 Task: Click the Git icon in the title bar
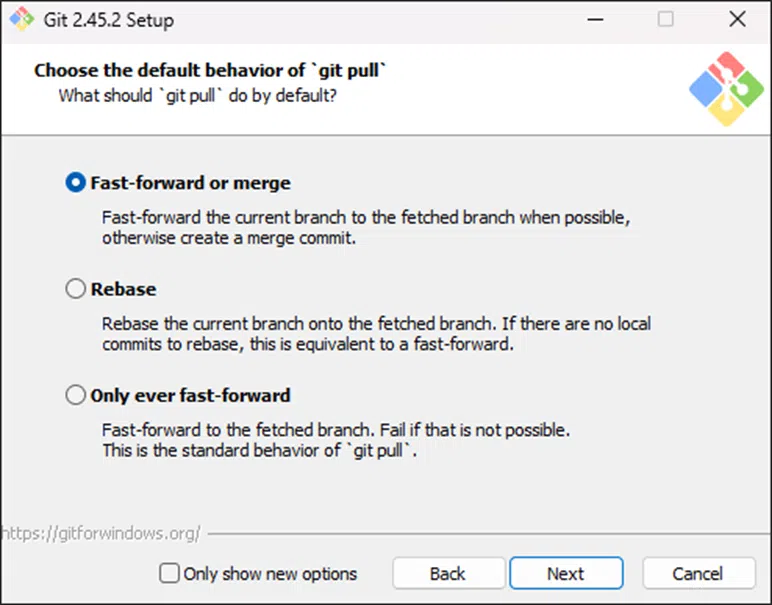[x=21, y=19]
